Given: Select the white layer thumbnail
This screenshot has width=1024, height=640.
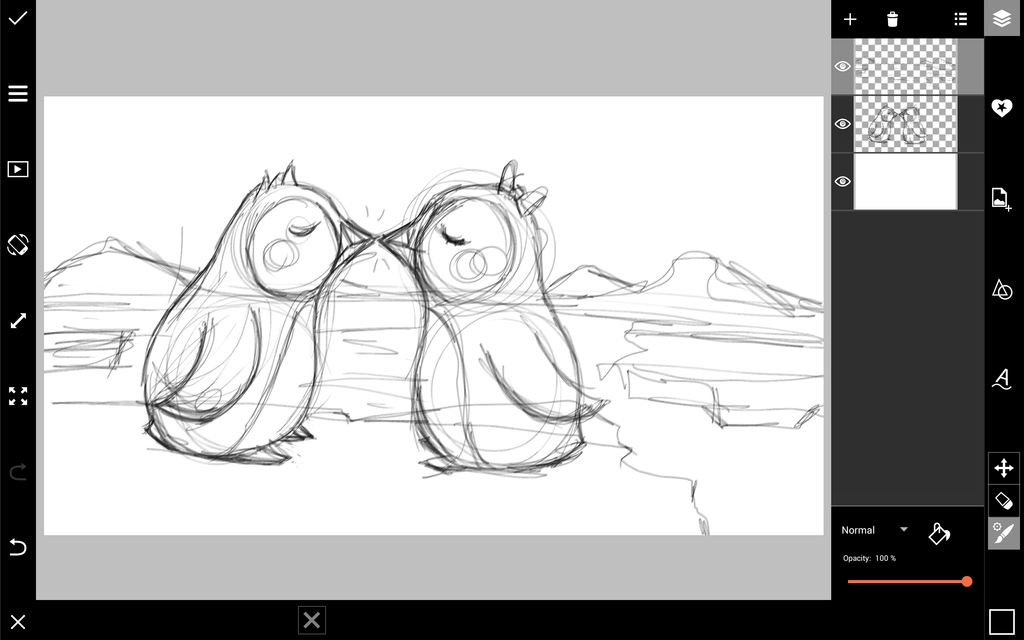Looking at the screenshot, I should [905, 181].
